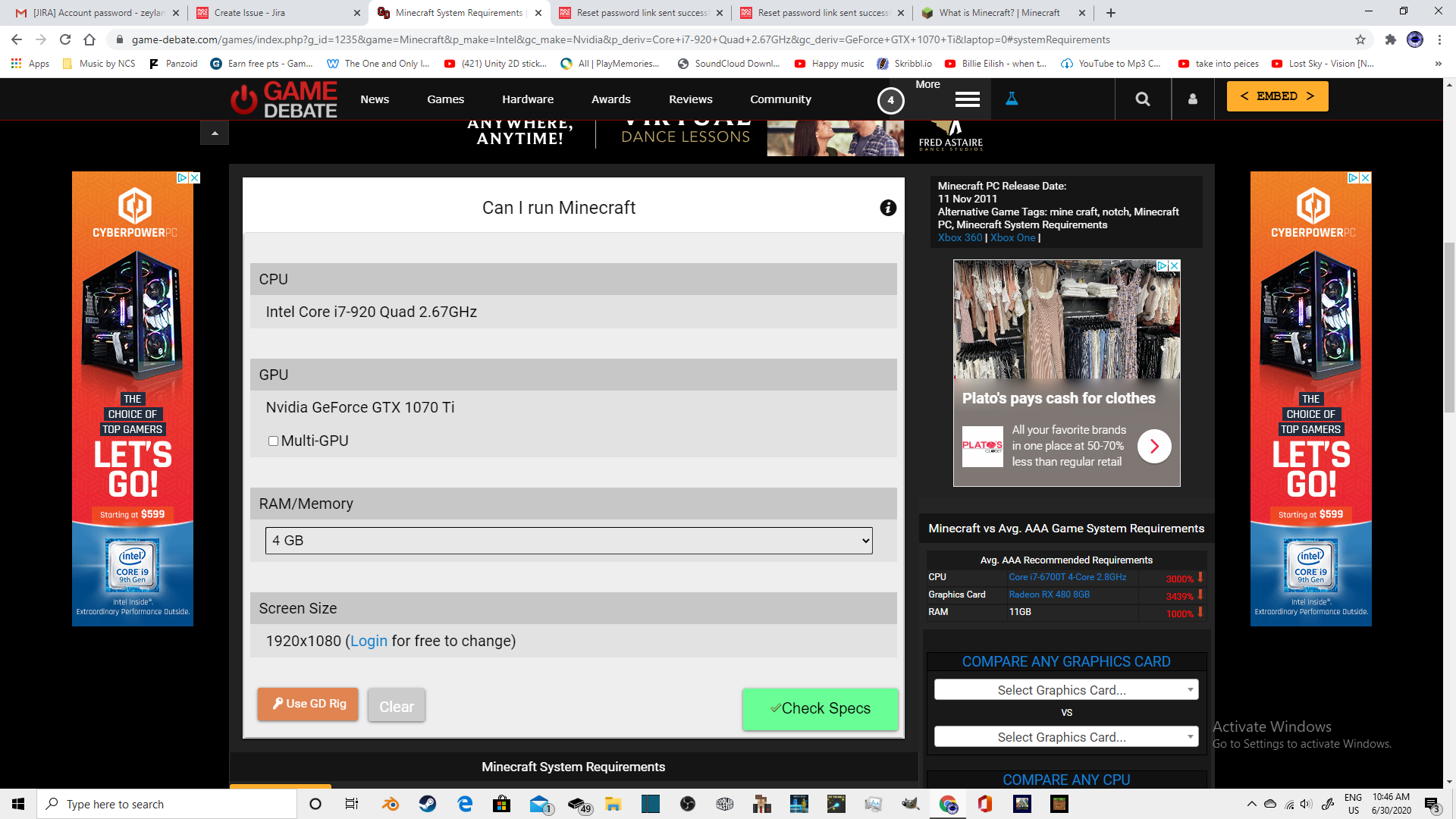This screenshot has height=819, width=1456.
Task: Open Steam from the Windows taskbar
Action: tap(428, 804)
